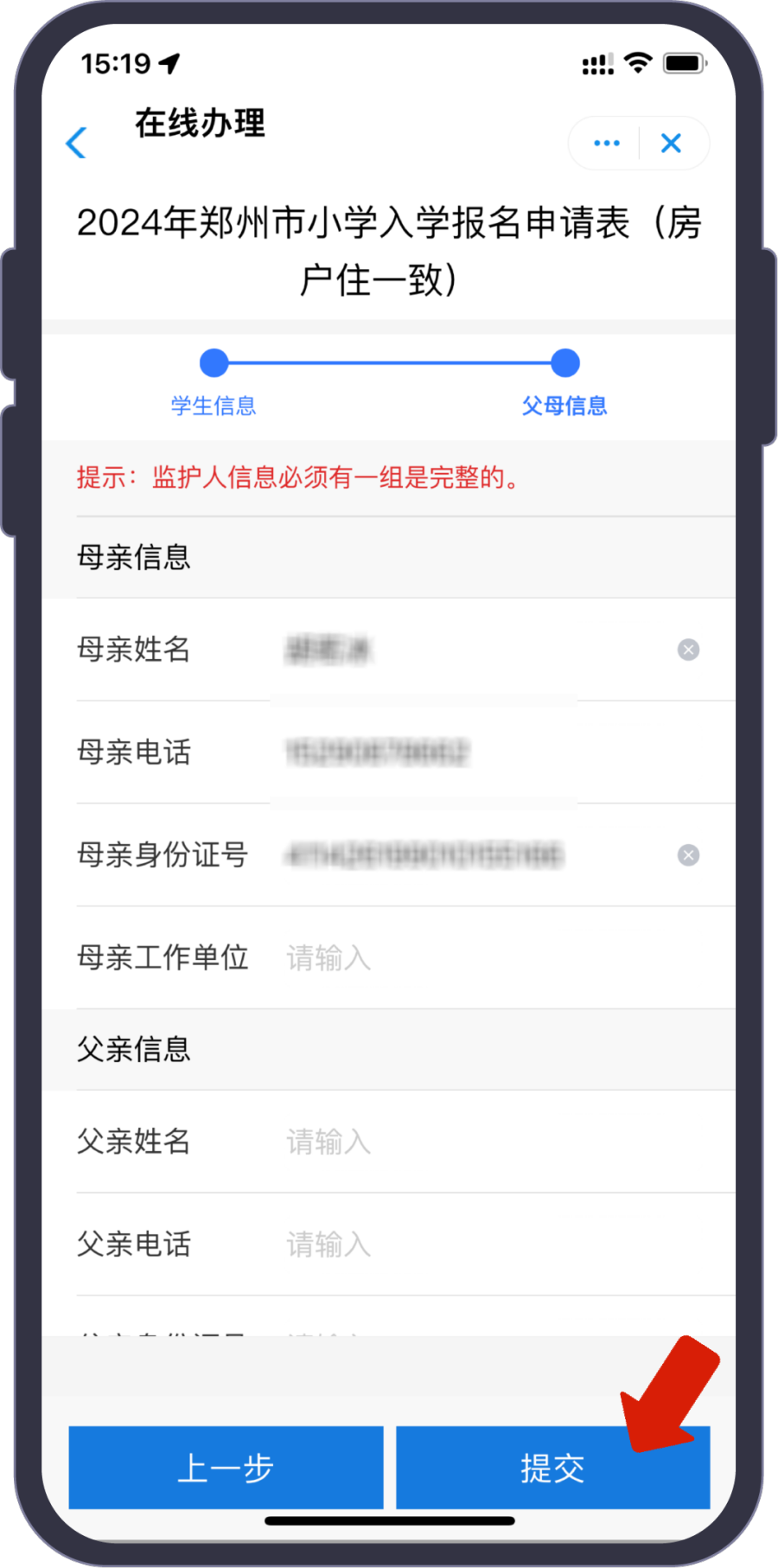Viewport: 778px width, 1568px height.
Task: Tap the battery status icon
Action: coord(685,63)
